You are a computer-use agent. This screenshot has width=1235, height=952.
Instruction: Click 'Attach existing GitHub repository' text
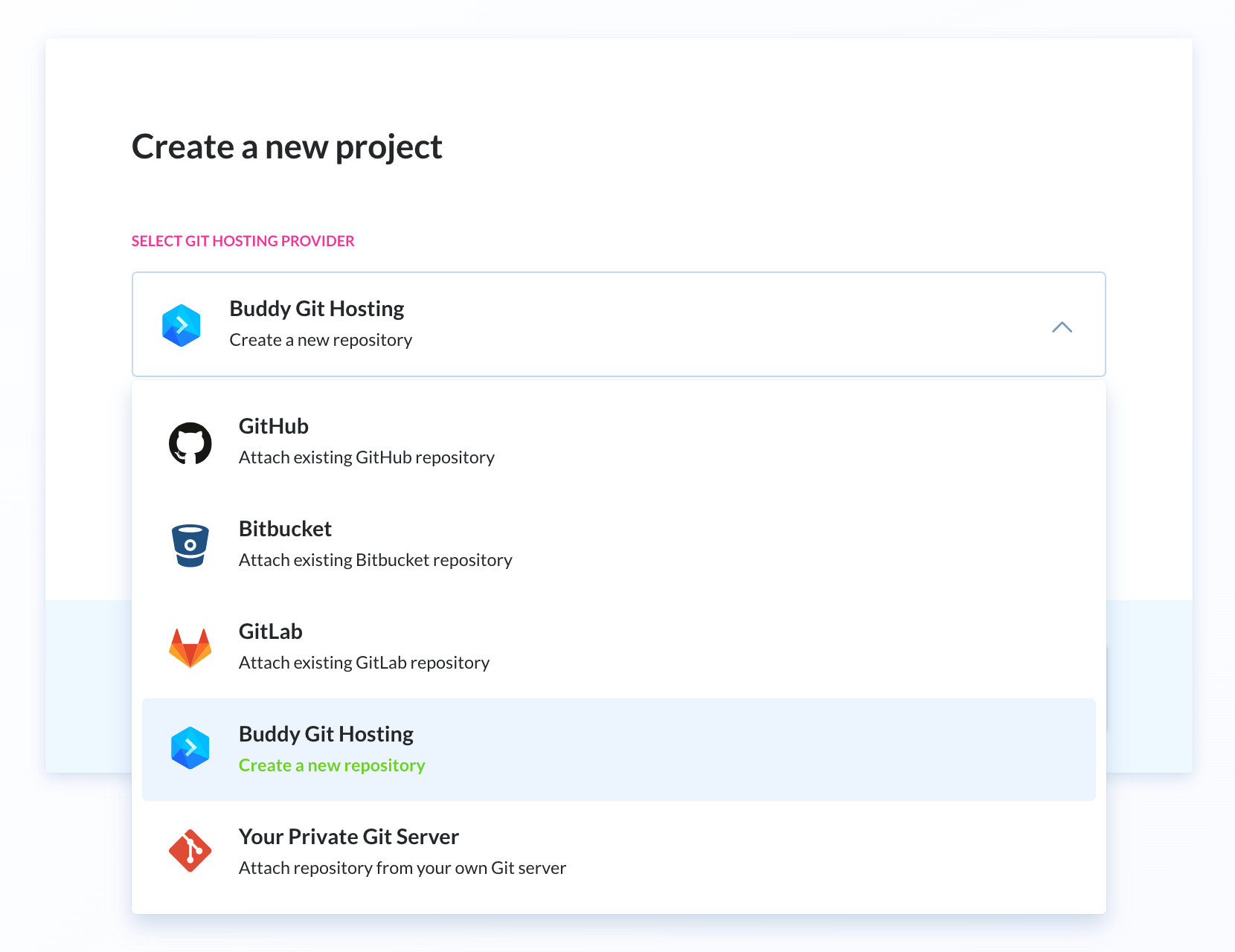point(367,457)
